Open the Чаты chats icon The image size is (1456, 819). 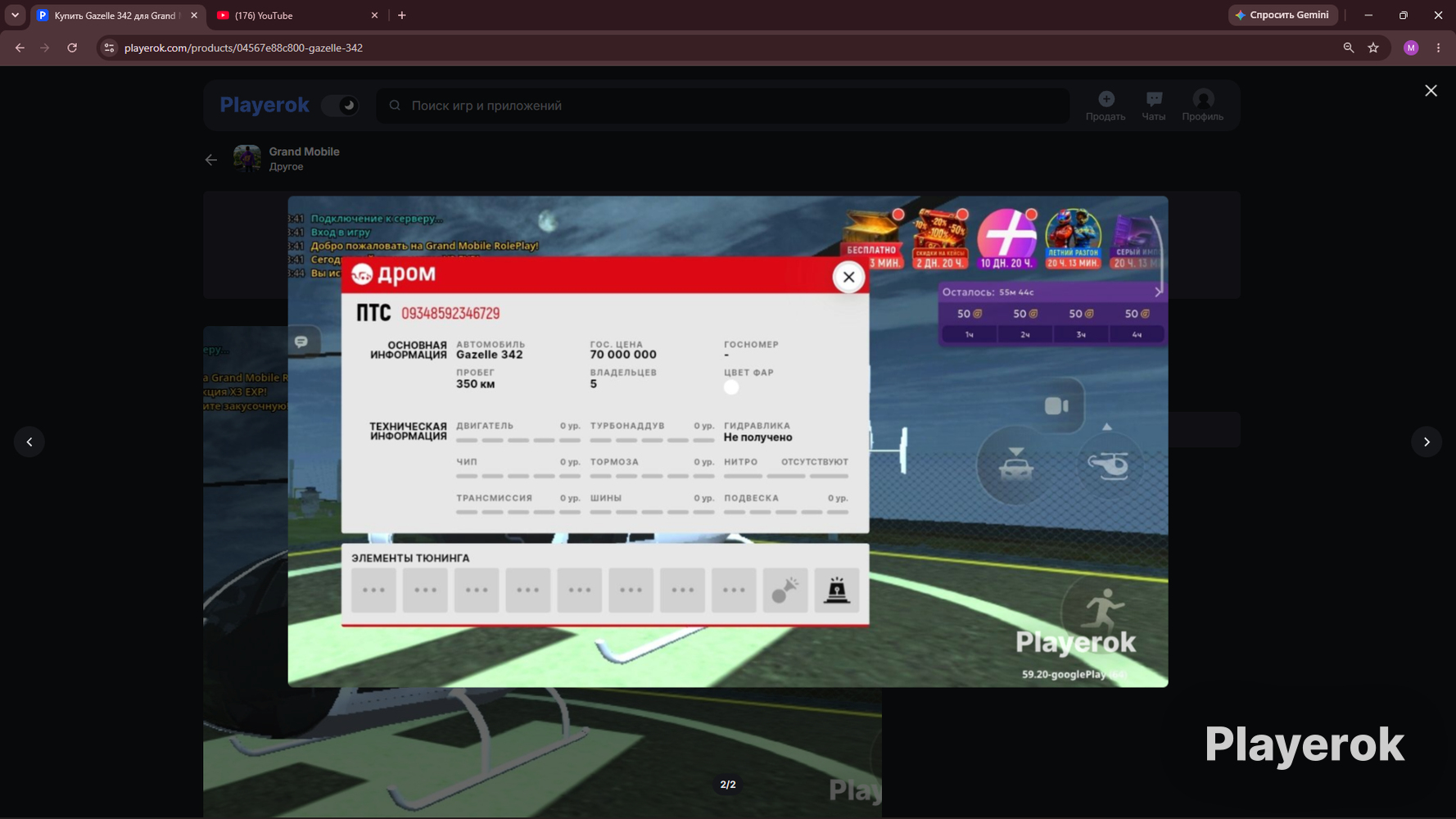1154,106
